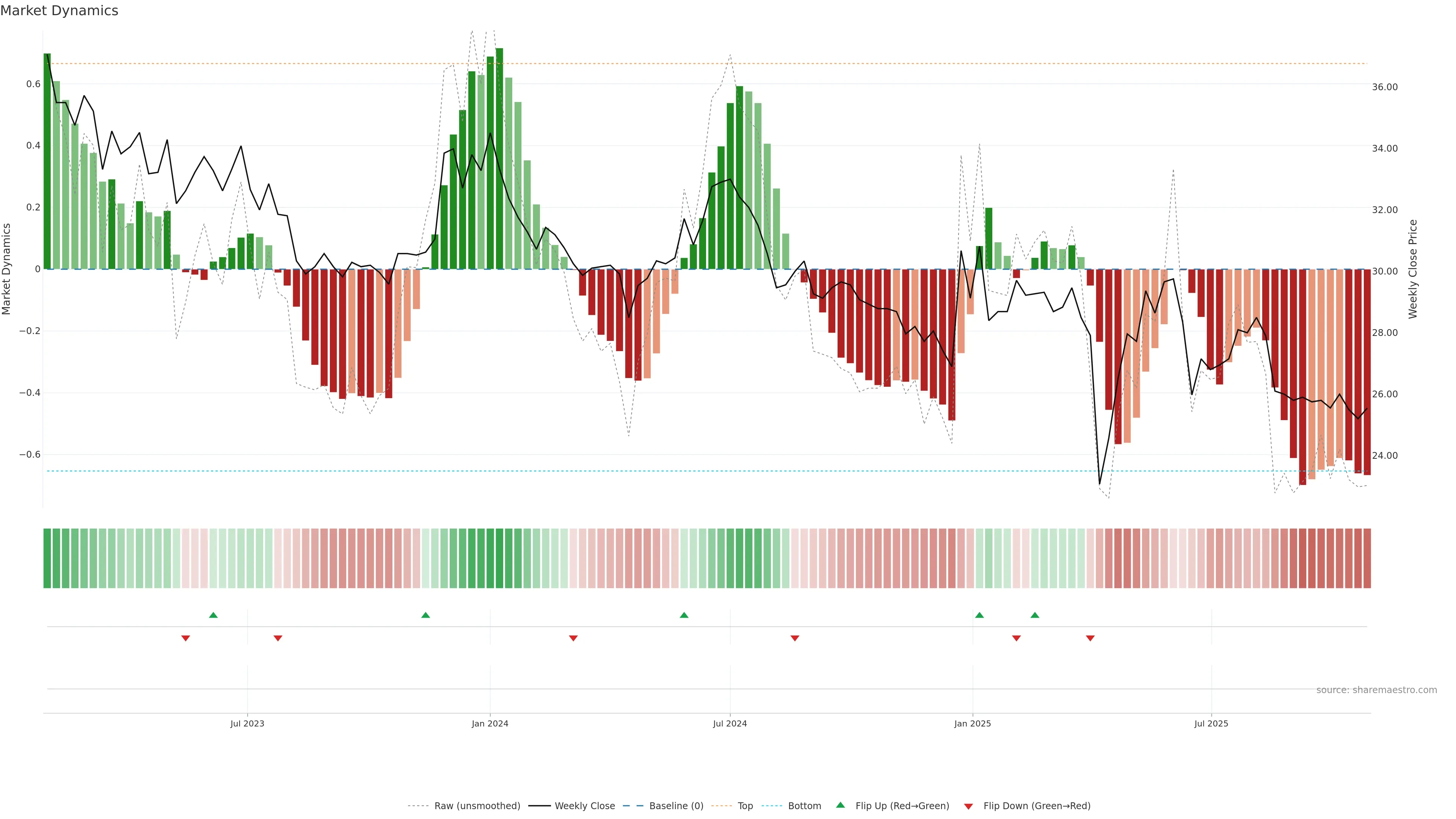
Task: Toggle the Baseline (0) legend entry
Action: (x=676, y=806)
